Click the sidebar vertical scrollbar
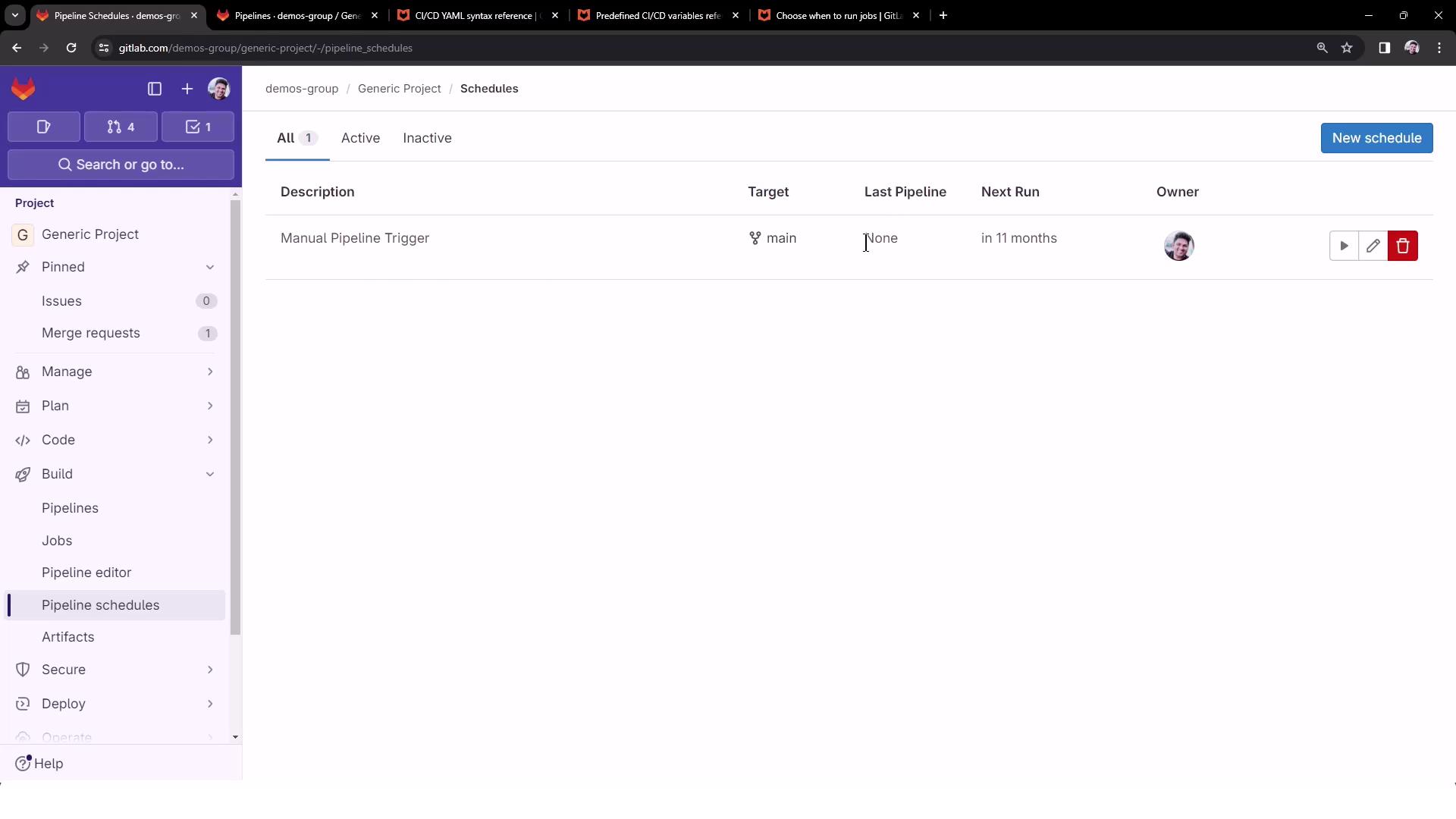This screenshot has width=1456, height=819. 235,417
